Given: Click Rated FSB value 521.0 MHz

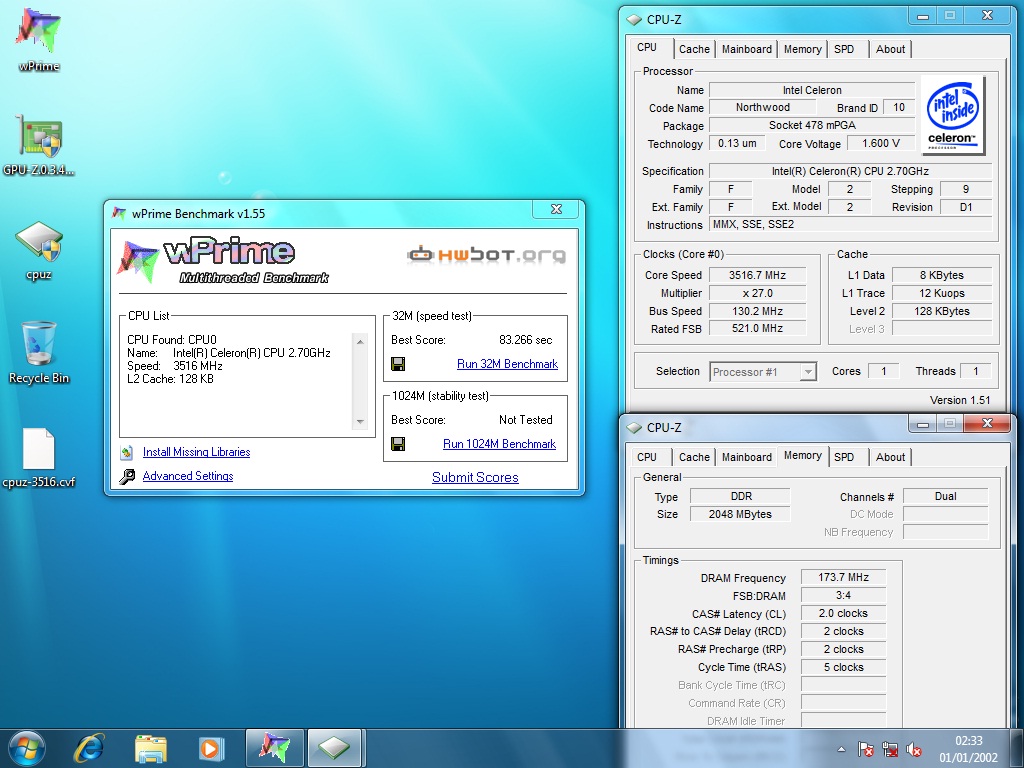Looking at the screenshot, I should coord(758,328).
